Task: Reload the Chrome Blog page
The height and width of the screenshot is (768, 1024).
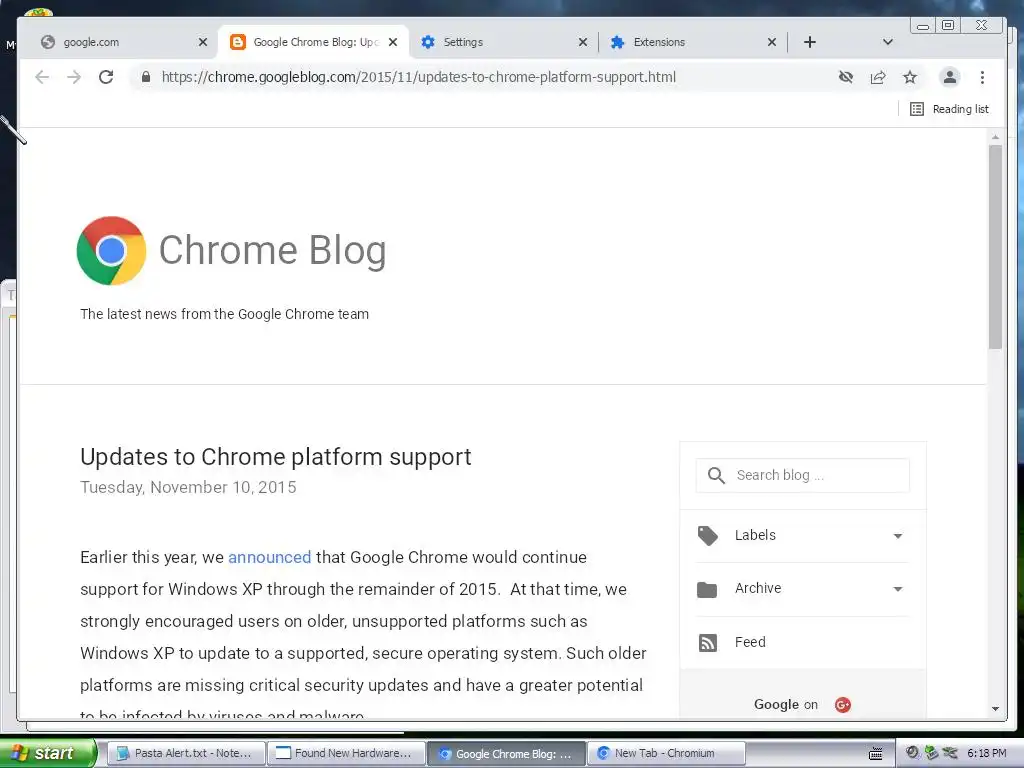Action: tap(106, 77)
